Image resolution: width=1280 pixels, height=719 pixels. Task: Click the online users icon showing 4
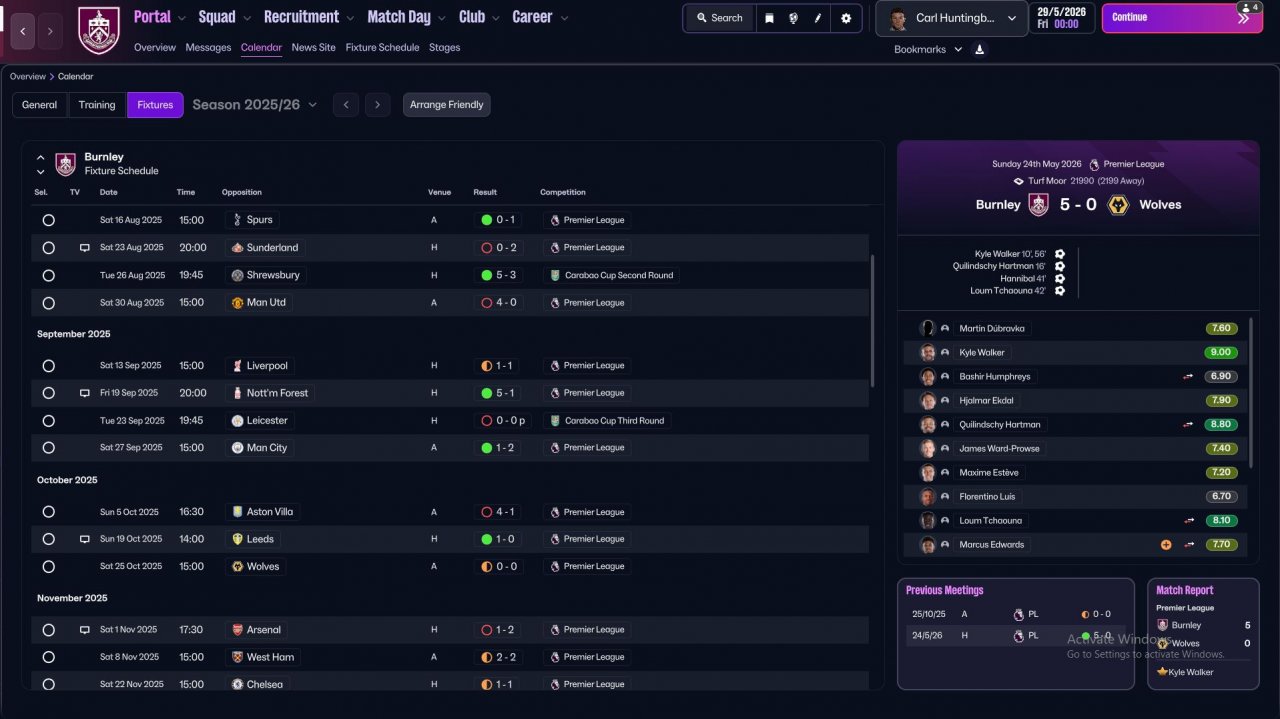[1249, 7]
